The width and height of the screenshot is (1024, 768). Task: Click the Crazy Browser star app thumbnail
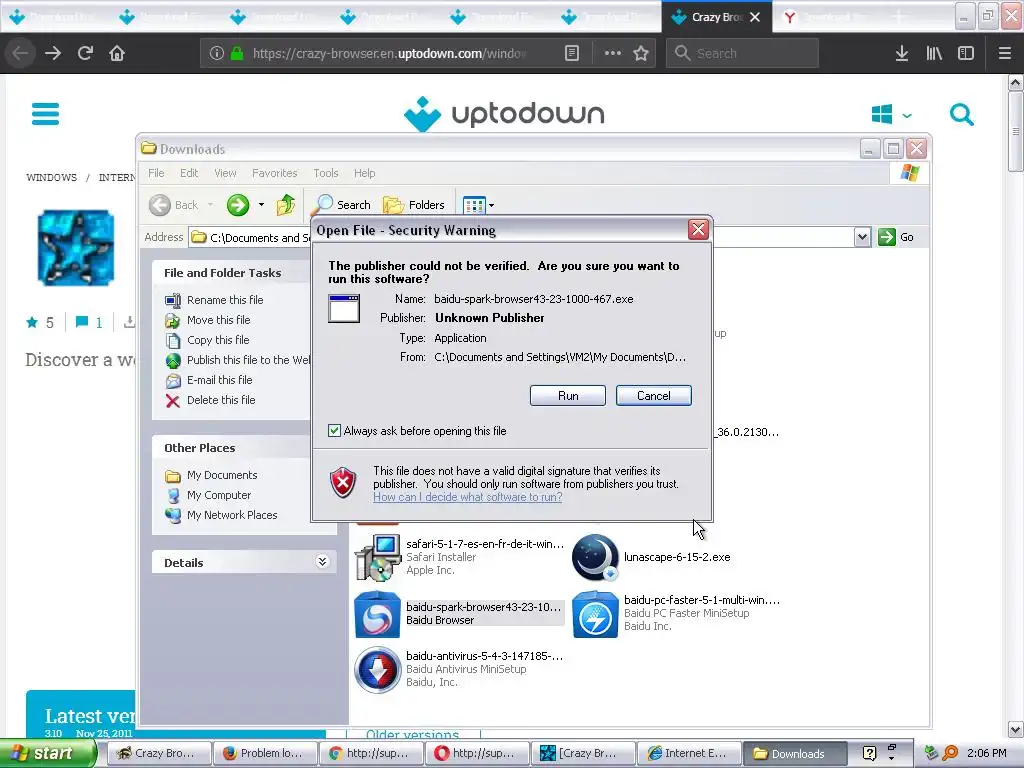click(76, 248)
